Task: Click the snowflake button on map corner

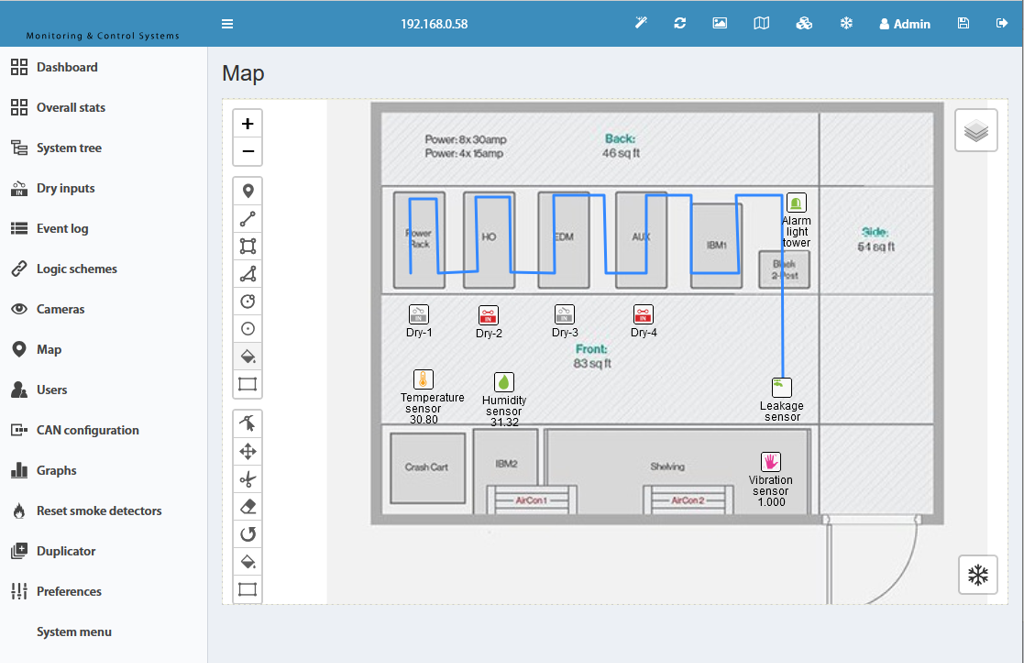Action: coord(978,575)
